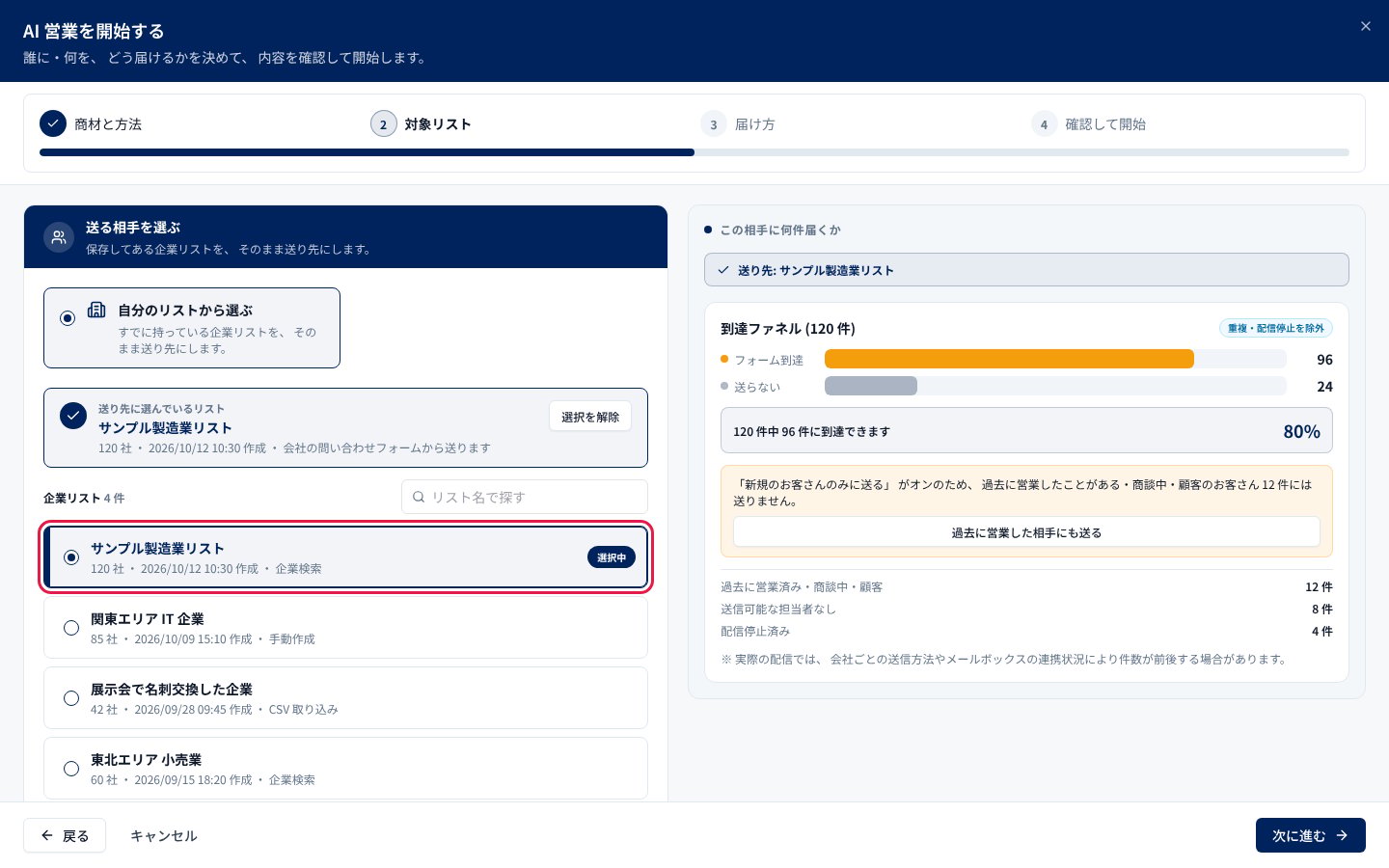Choose the 関東エリア IT 企業 radio button
1389x868 pixels.
71,628
